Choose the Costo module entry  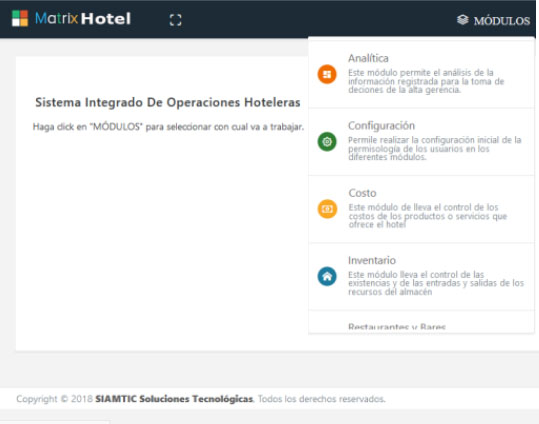click(421, 209)
